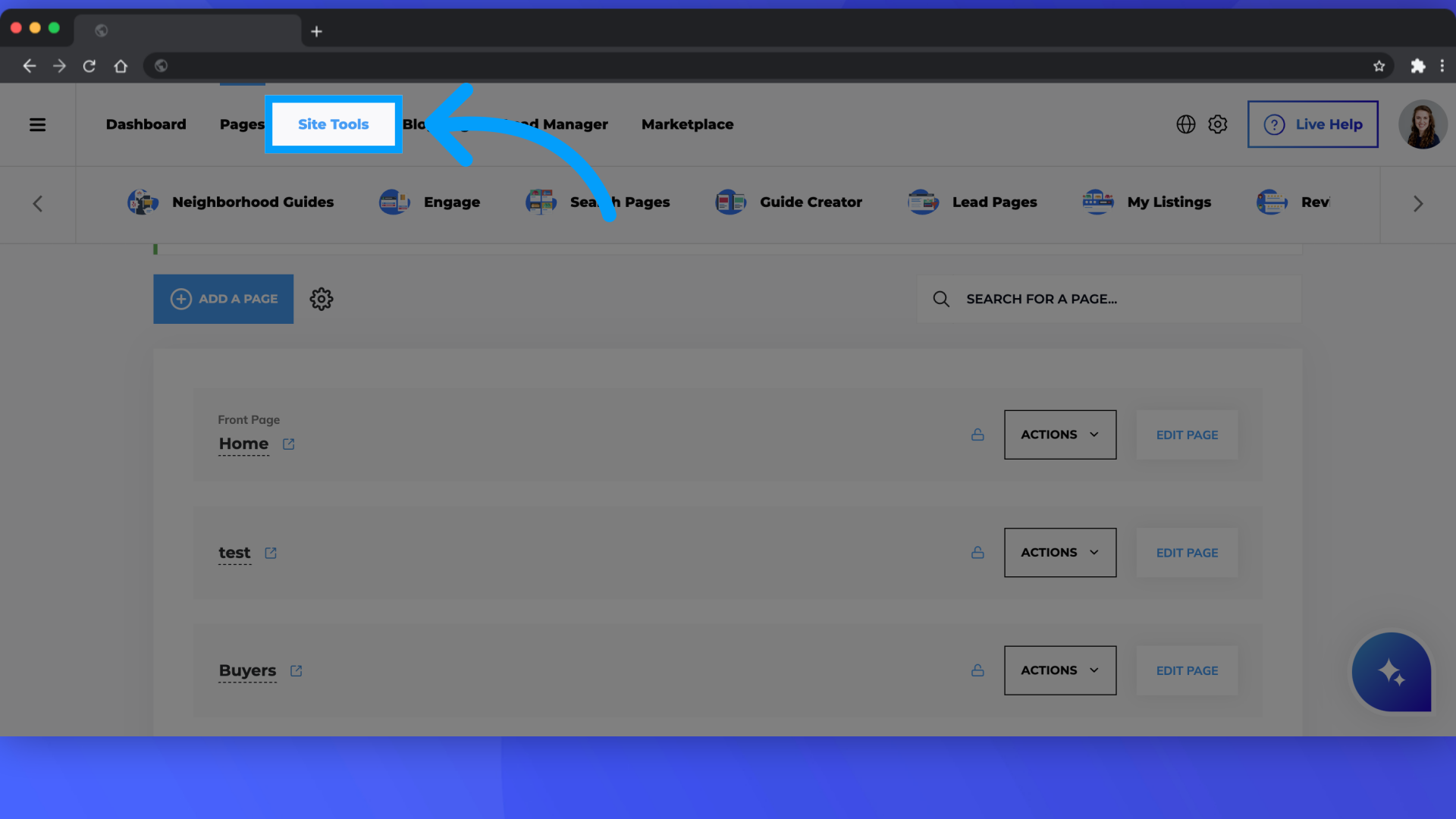Open Live Help button

[x=1312, y=124]
